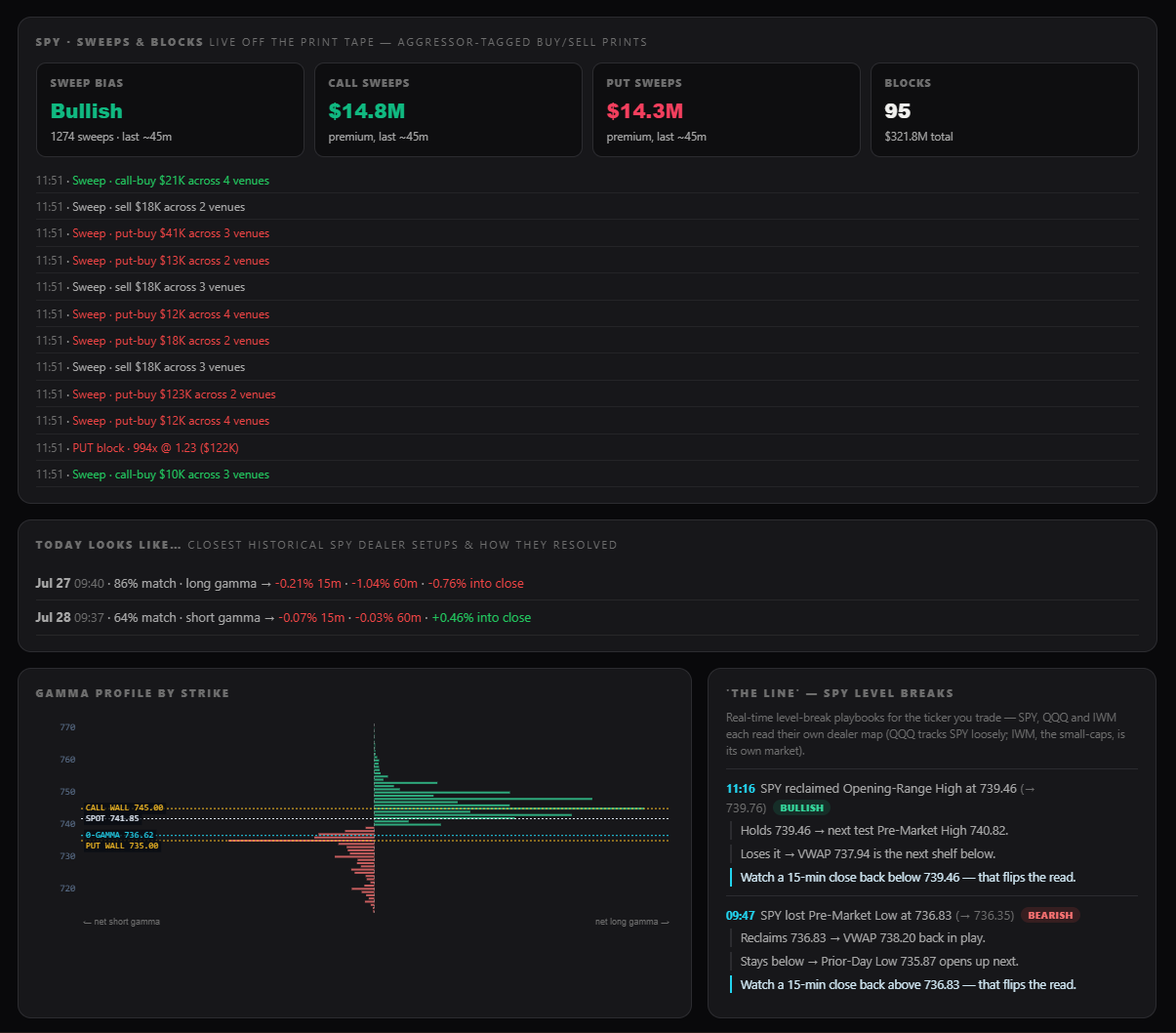This screenshot has height=1033, width=1176.
Task: Click 'SPY lost Pre-Market Low at 736.83' headline
Action: [x=856, y=916]
